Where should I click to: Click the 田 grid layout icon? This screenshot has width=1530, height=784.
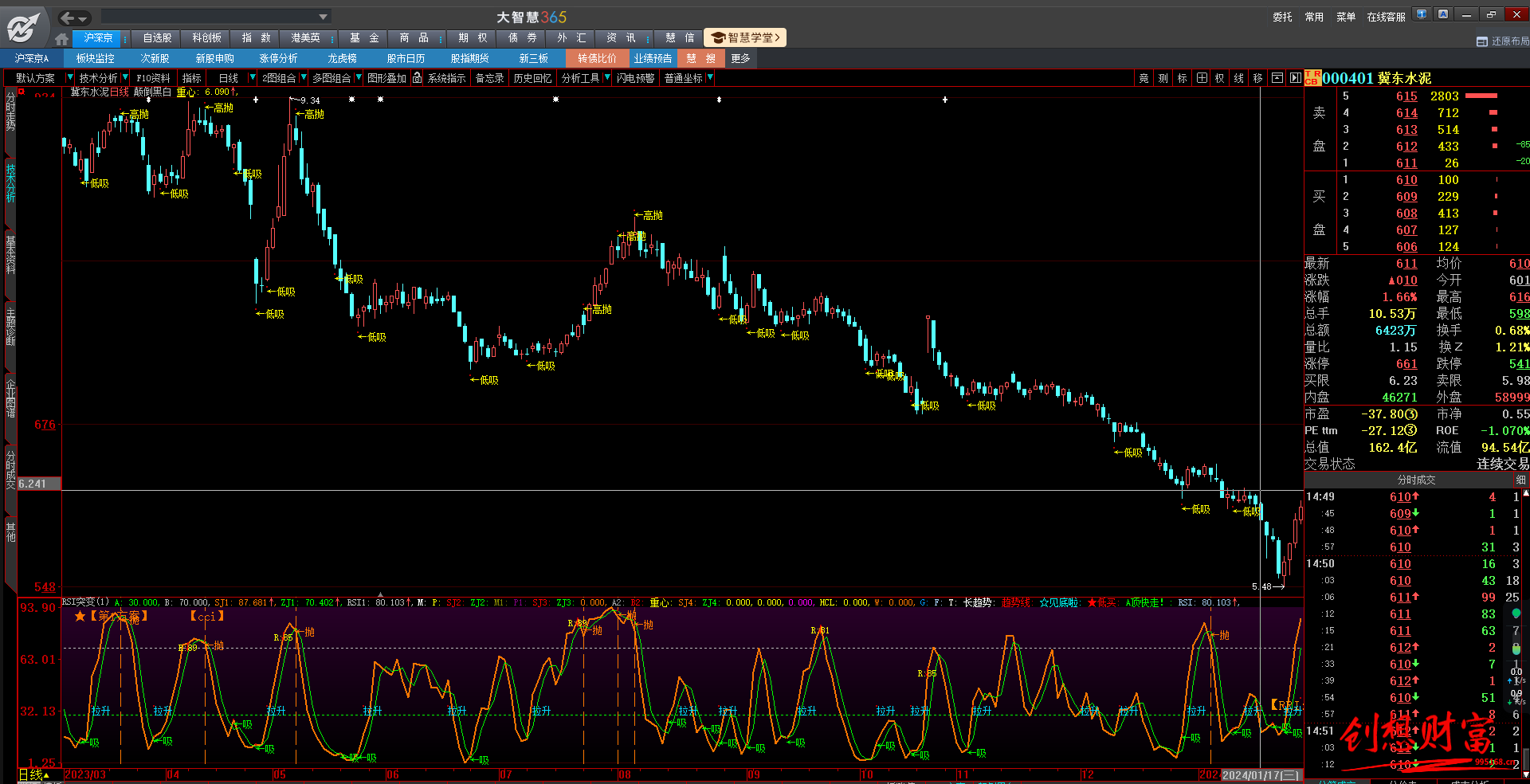point(1202,78)
